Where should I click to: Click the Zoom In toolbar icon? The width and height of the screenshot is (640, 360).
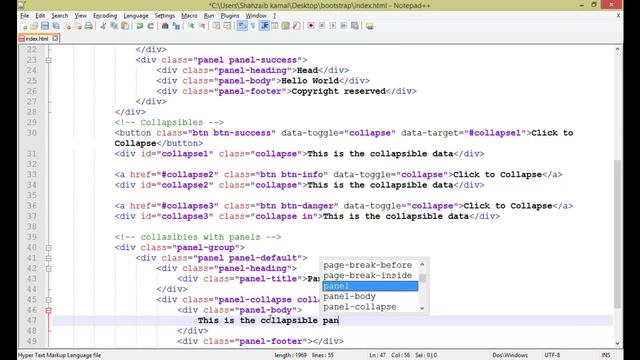191,26
